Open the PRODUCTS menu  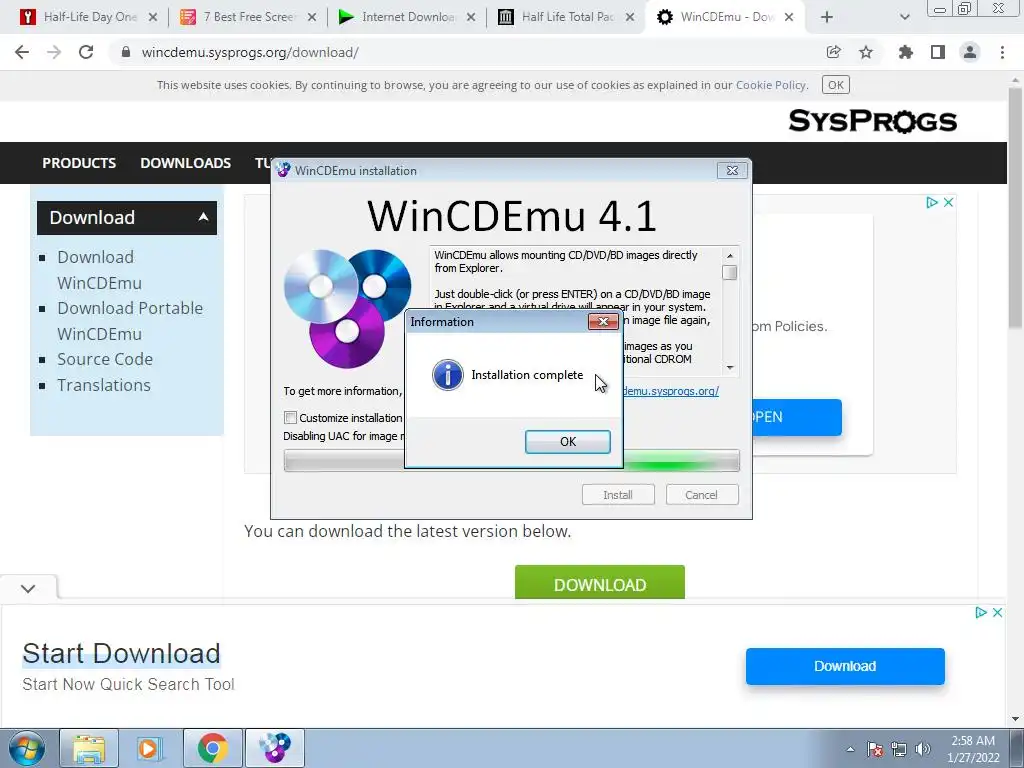click(79, 163)
